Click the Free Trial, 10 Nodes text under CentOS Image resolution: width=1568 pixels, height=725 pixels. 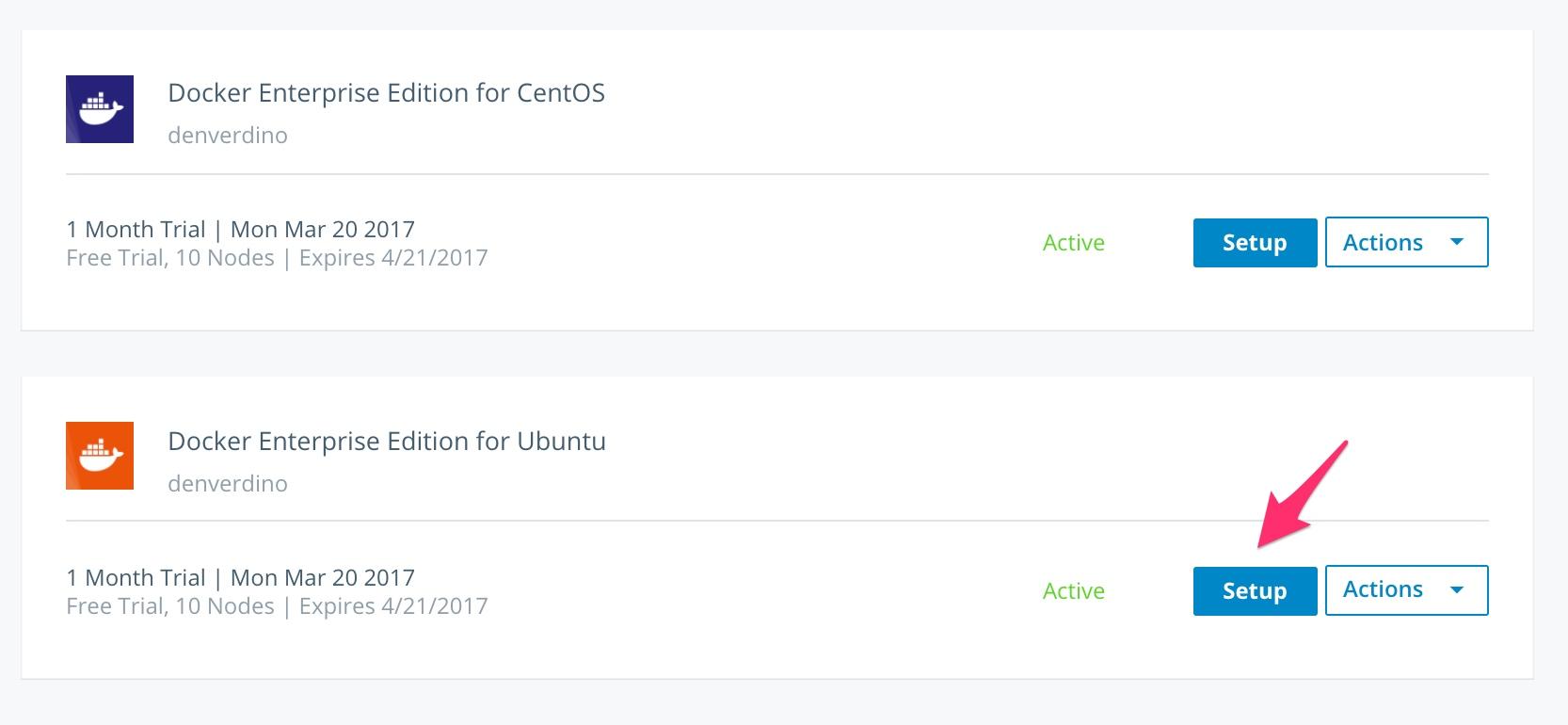[x=170, y=258]
